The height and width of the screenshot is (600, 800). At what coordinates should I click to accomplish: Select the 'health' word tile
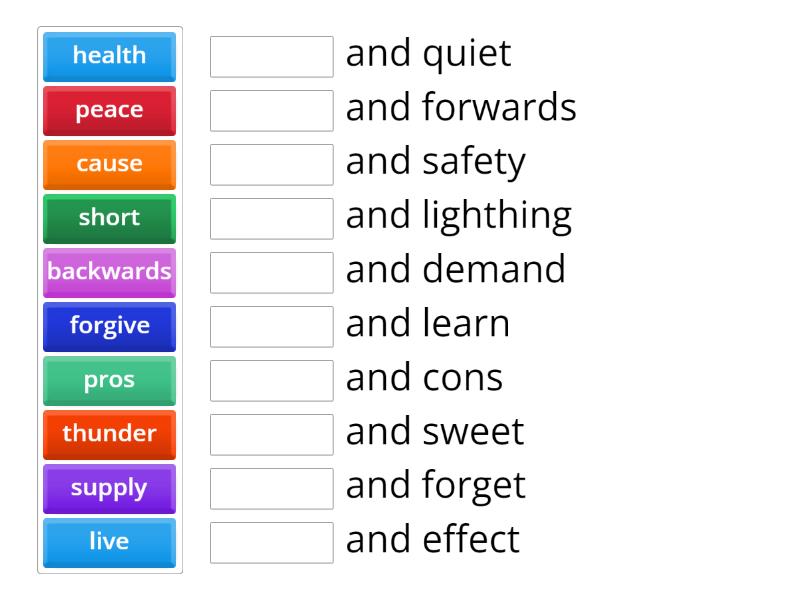pos(109,56)
